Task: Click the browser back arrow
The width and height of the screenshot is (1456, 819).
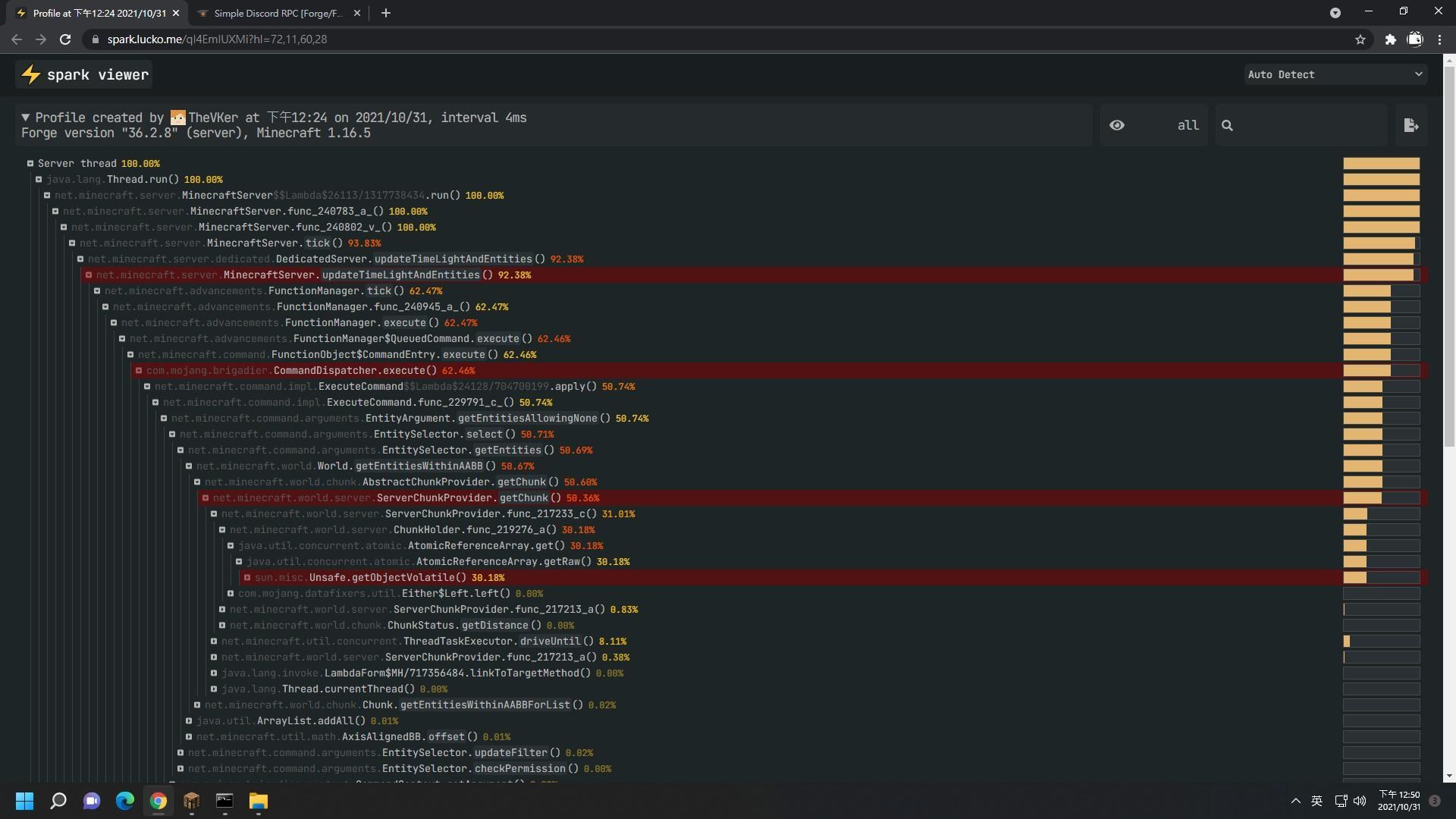Action: click(x=17, y=39)
